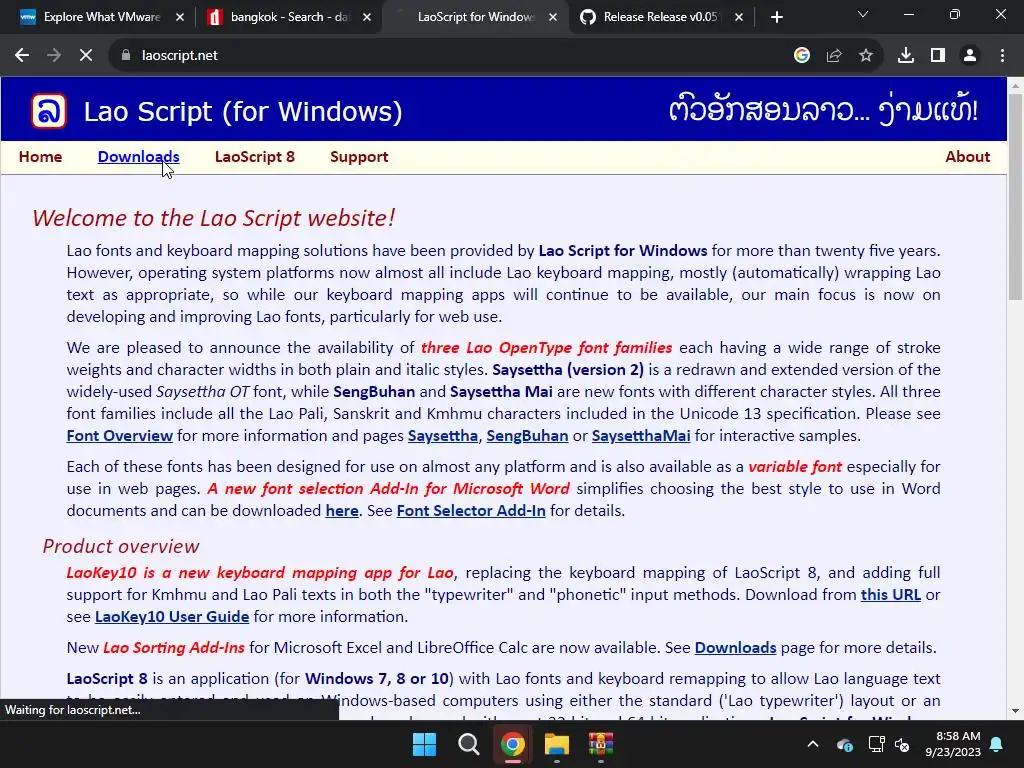This screenshot has width=1024, height=768.
Task: Open Chrome downloads icon
Action: pos(906,56)
